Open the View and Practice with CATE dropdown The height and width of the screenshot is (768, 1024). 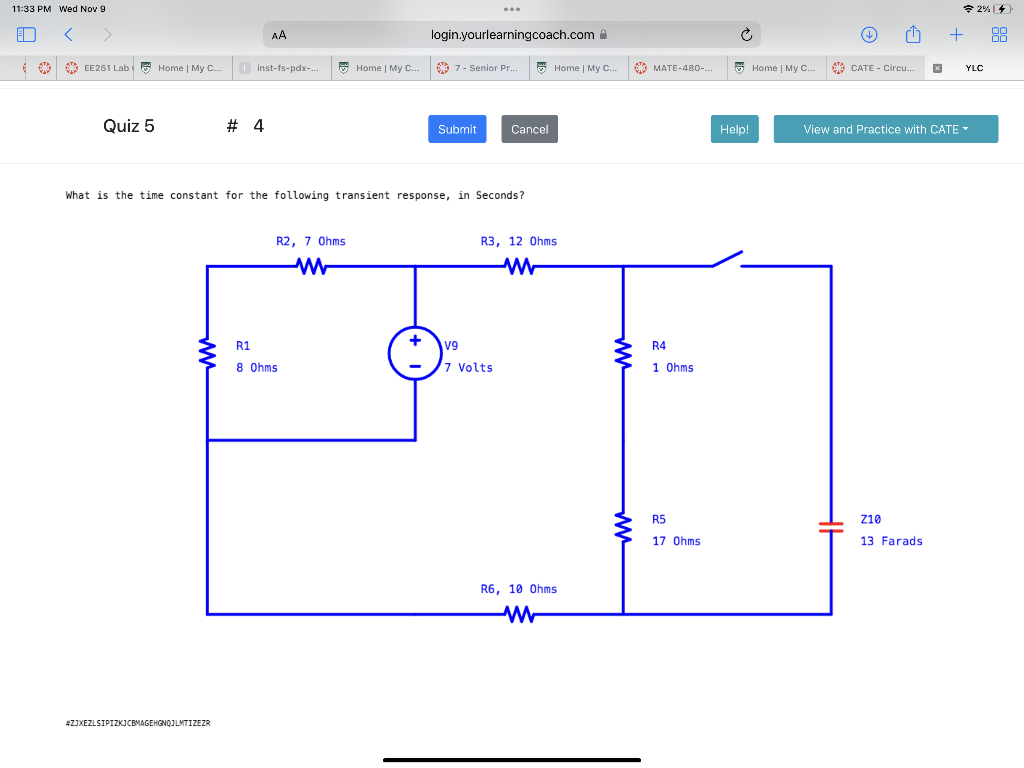coord(885,129)
